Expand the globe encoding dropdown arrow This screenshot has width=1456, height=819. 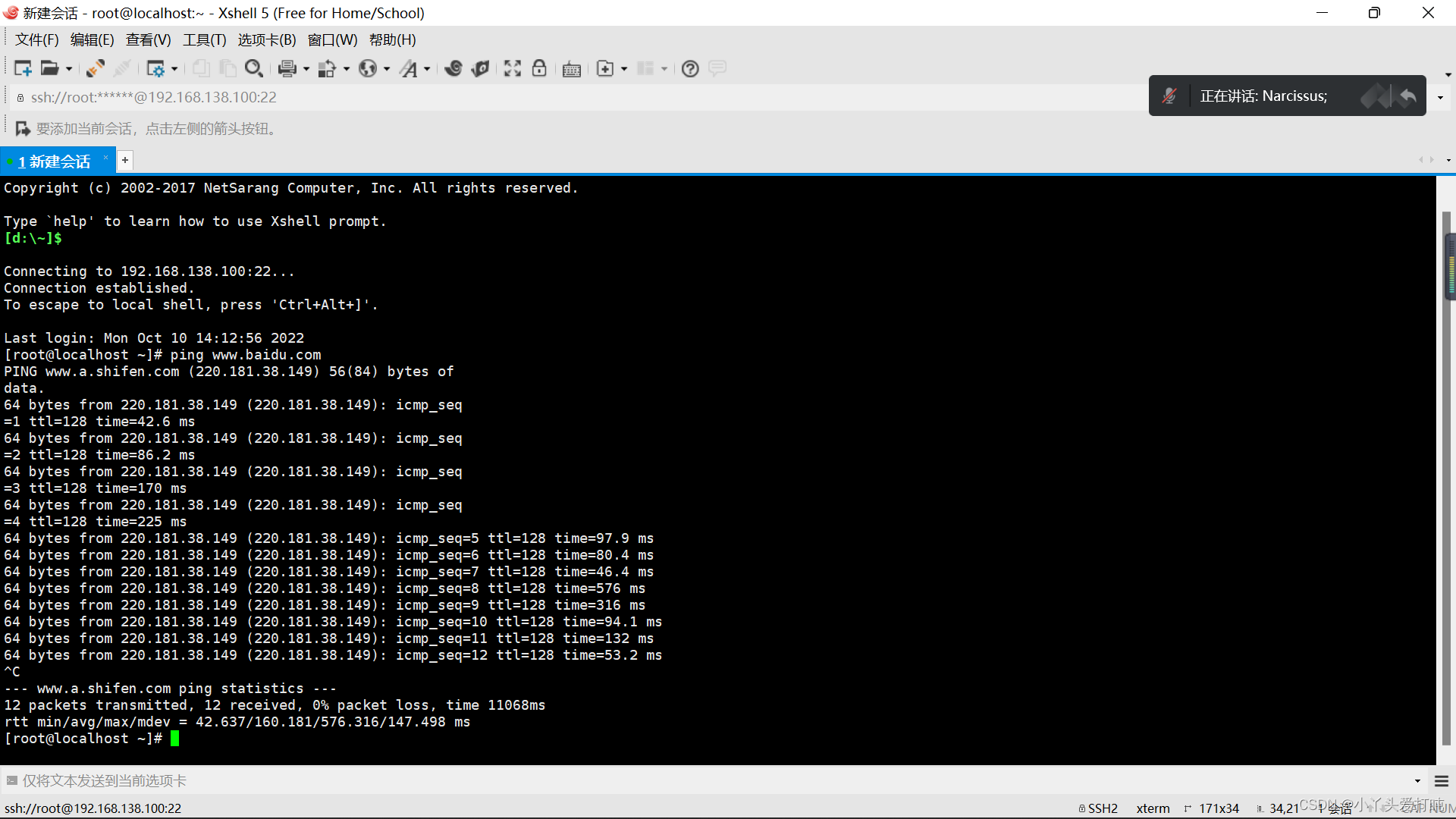[387, 69]
